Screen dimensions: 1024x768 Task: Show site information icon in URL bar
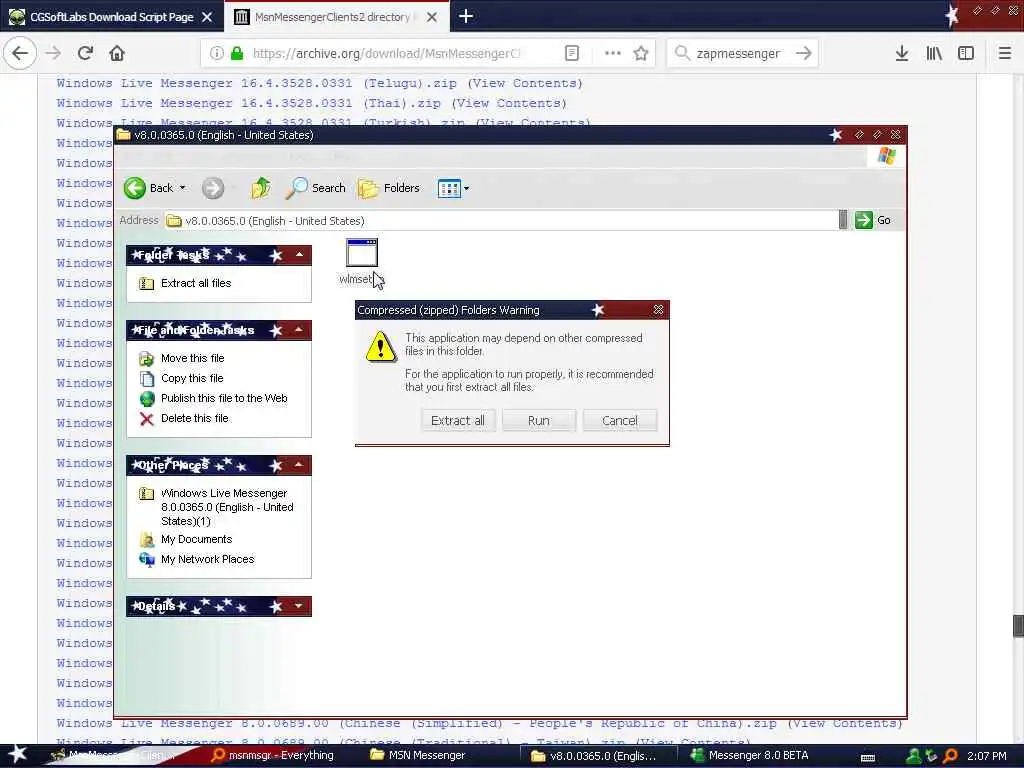click(216, 54)
